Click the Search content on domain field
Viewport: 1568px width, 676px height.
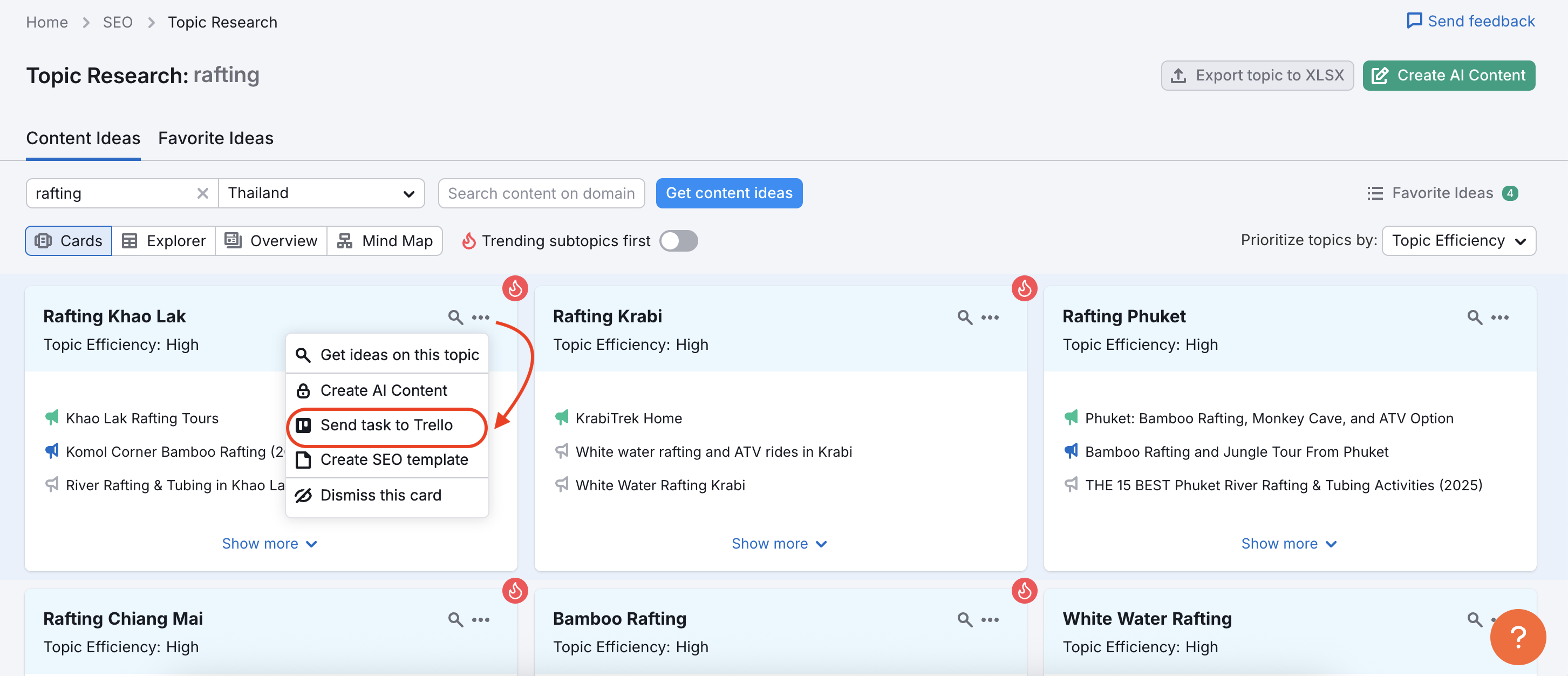coord(541,193)
